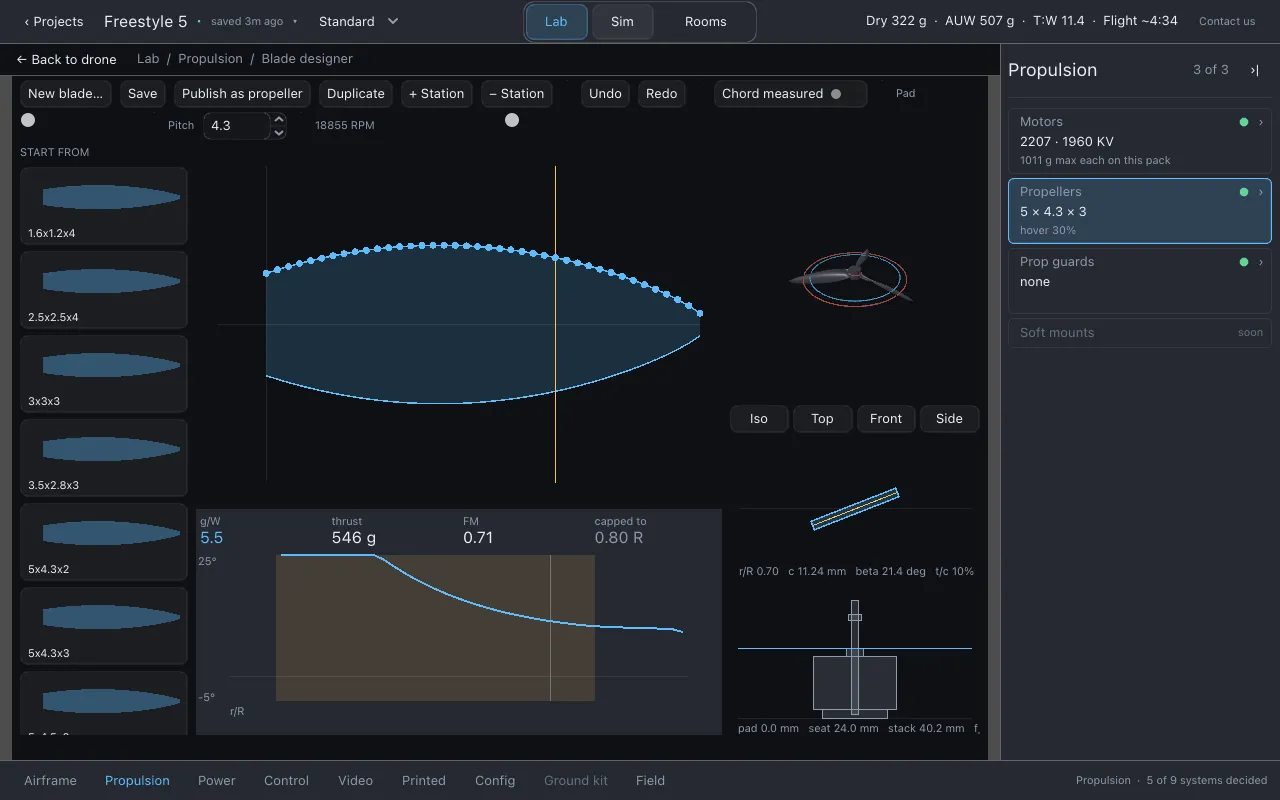
Task: Switch to Lab mode
Action: [556, 21]
